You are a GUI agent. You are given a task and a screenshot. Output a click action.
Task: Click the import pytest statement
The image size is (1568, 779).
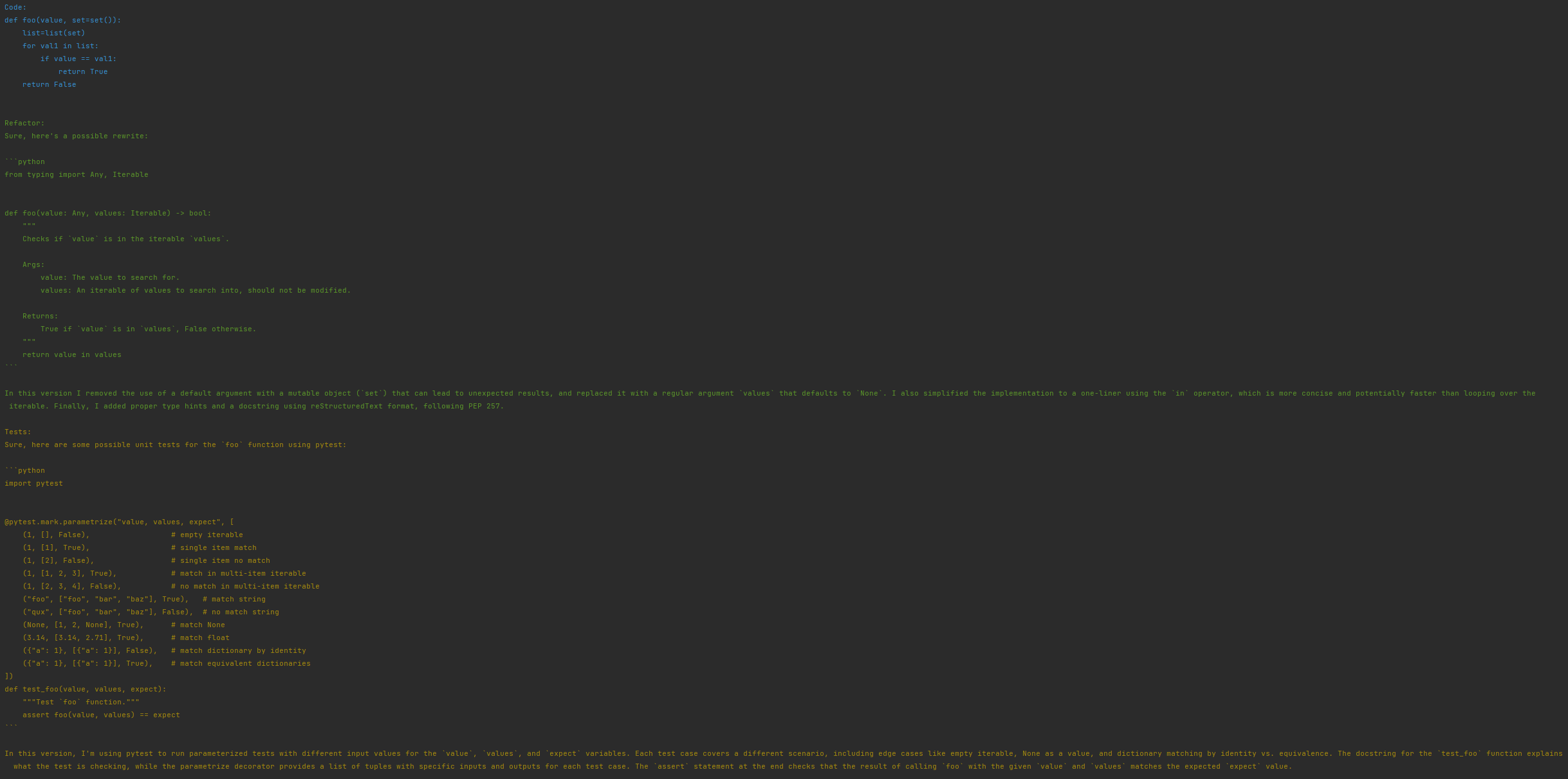coord(34,483)
